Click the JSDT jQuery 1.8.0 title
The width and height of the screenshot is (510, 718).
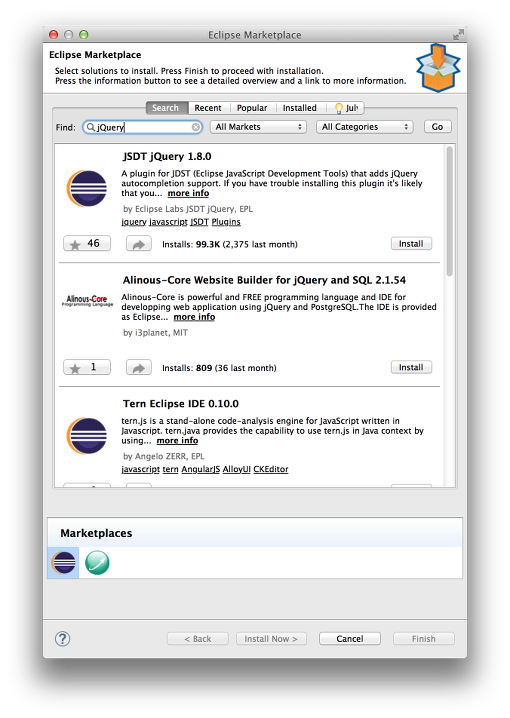(x=167, y=157)
